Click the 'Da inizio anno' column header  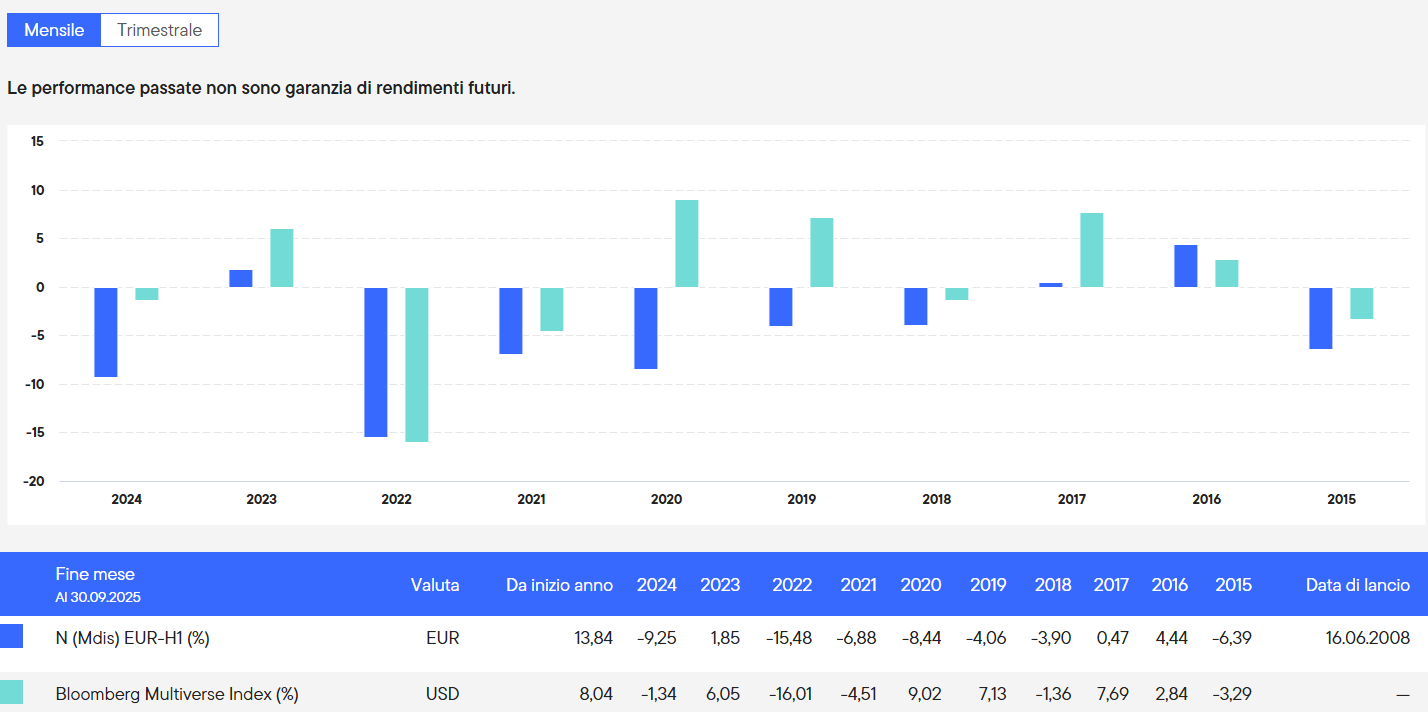coord(559,585)
